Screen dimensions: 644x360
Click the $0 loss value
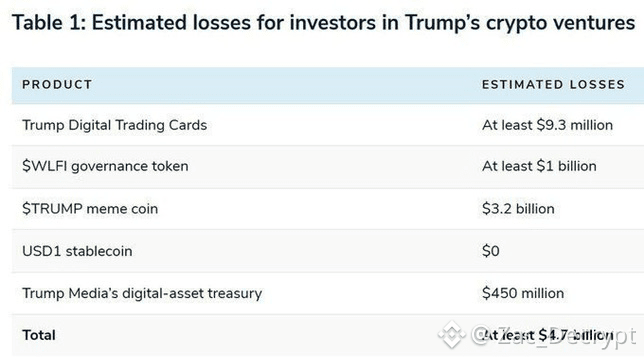pos(491,251)
